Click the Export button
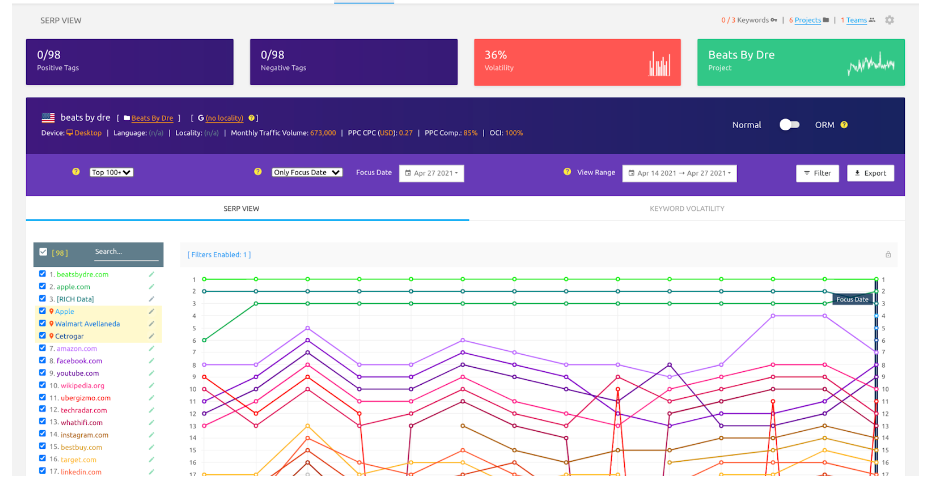 (x=870, y=173)
